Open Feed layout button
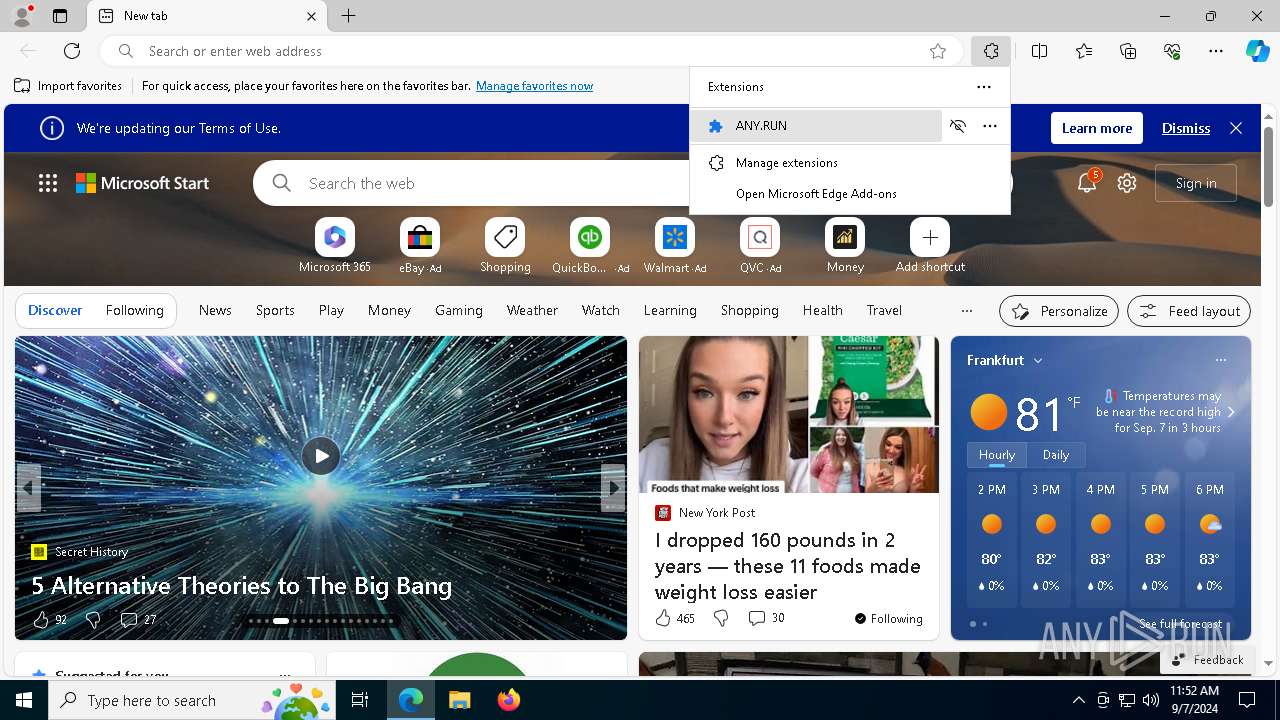 1189,311
